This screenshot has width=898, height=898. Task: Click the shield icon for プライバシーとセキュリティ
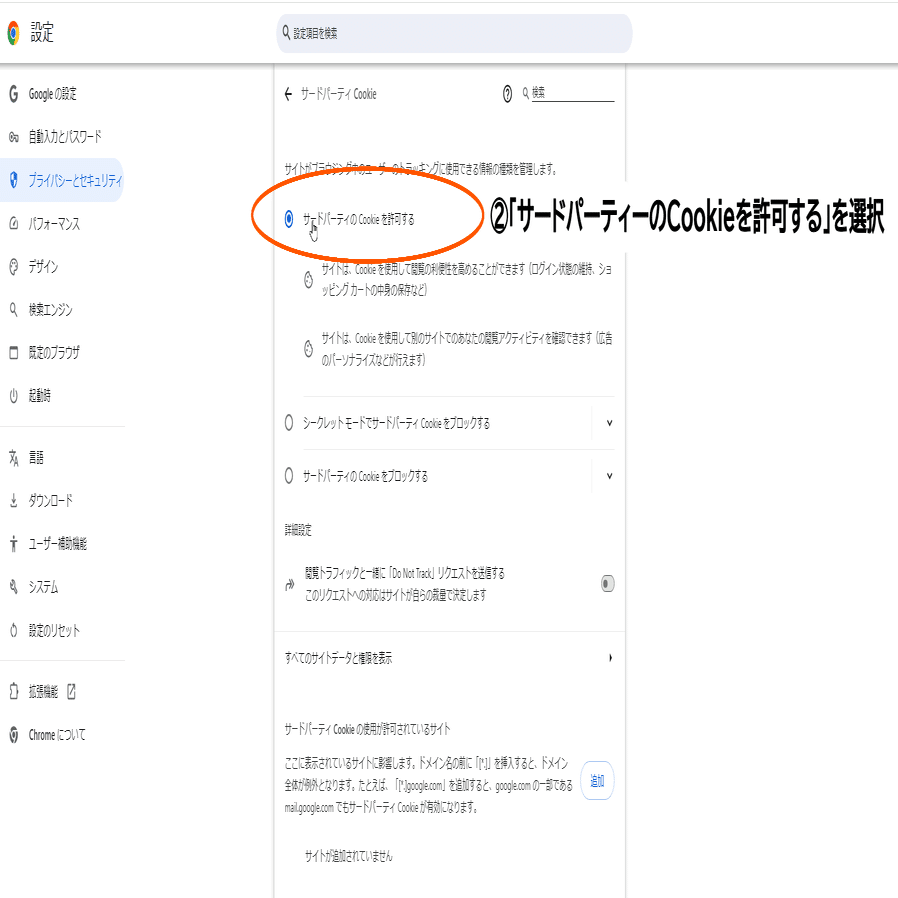tap(14, 180)
